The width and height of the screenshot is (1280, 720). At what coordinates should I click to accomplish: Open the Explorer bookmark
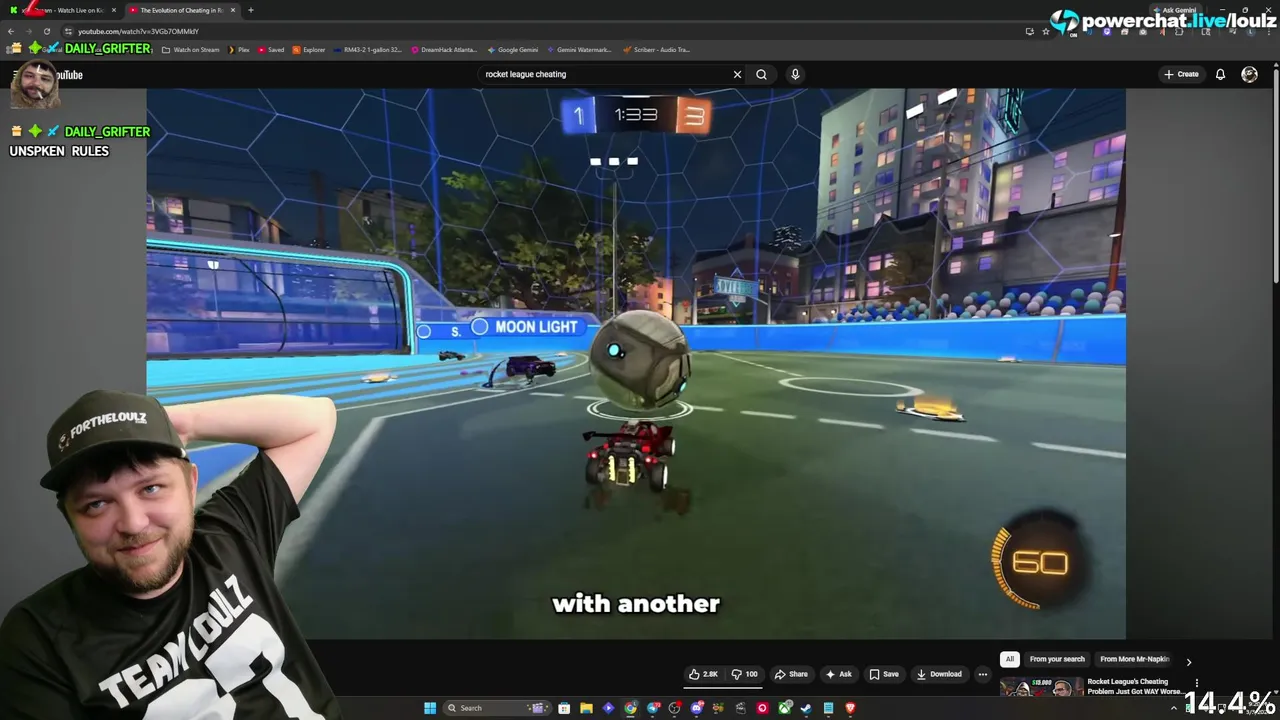coord(309,49)
